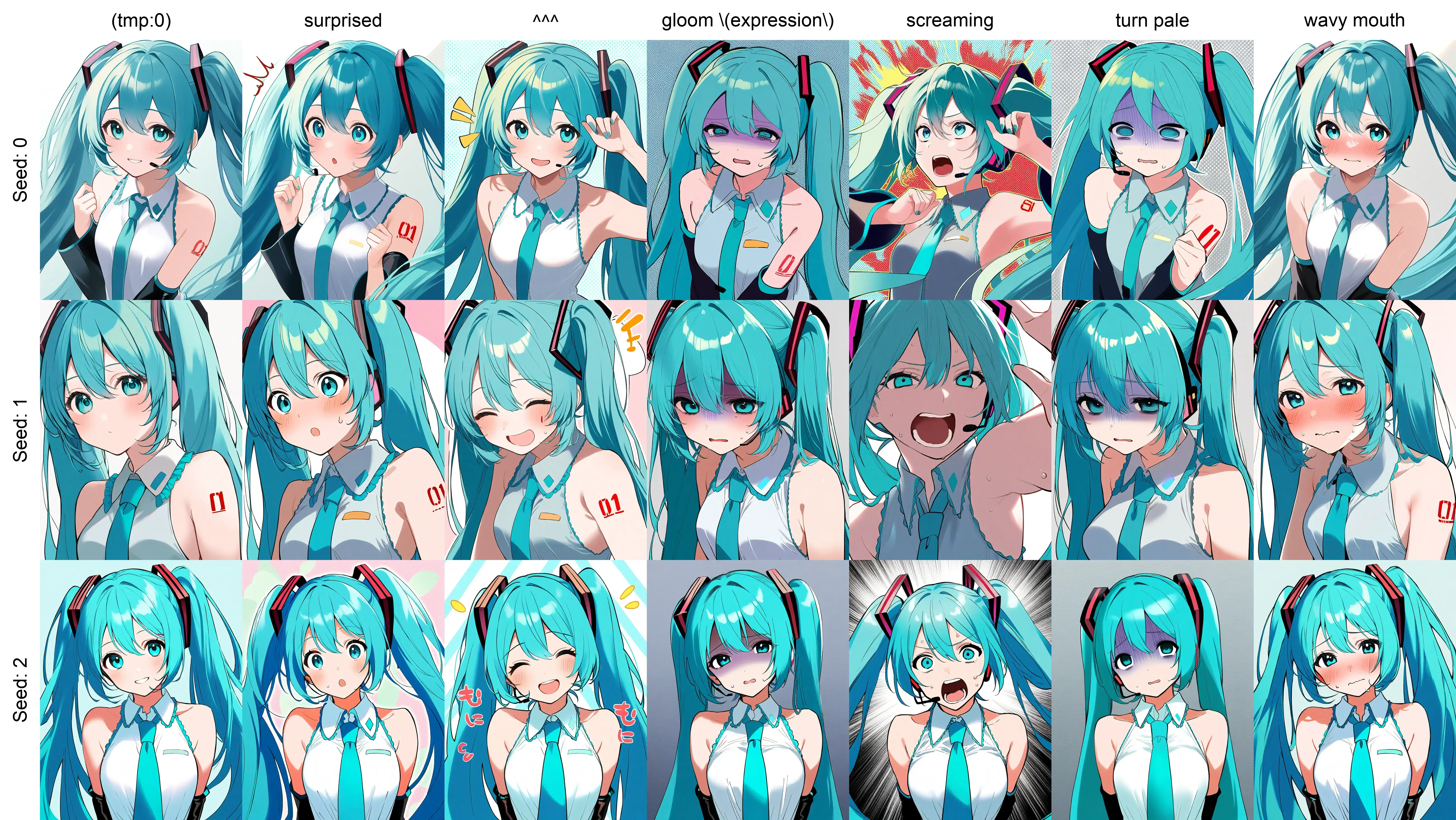Viewport: 1456px width, 820px height.
Task: Click the "Seed: 2" row label
Action: coord(20,690)
